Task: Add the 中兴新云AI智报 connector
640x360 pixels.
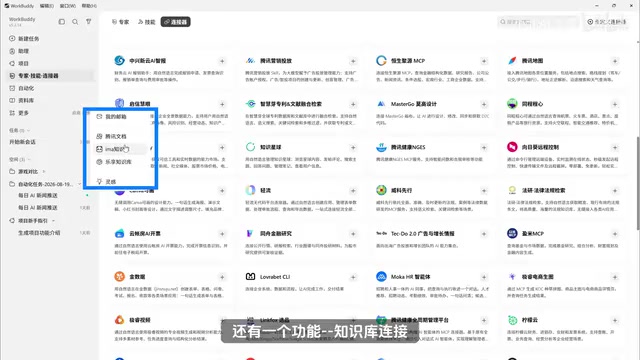Action: (x=222, y=61)
